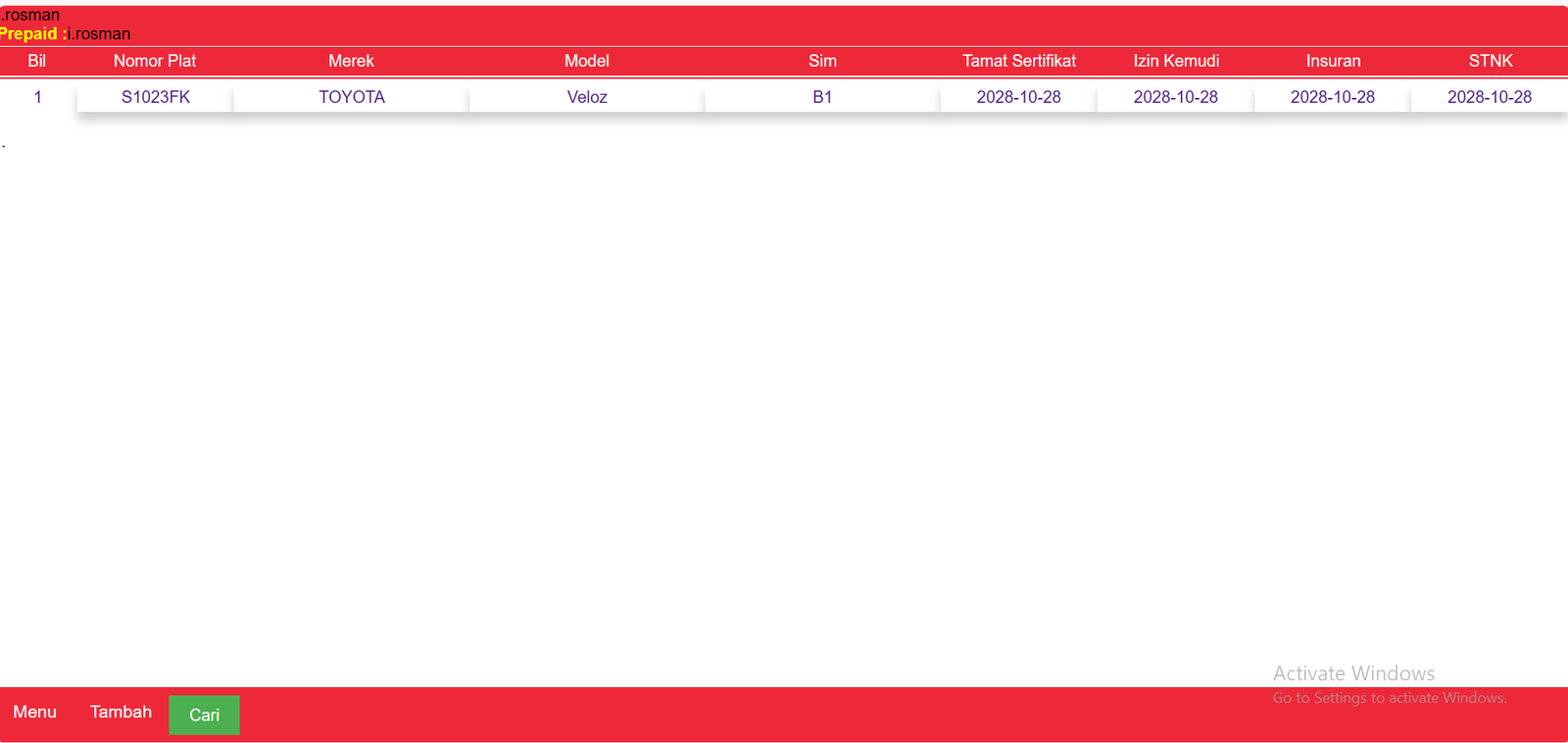Screen dimensions: 1568x743
Task: Click the Model column header
Action: (x=587, y=61)
